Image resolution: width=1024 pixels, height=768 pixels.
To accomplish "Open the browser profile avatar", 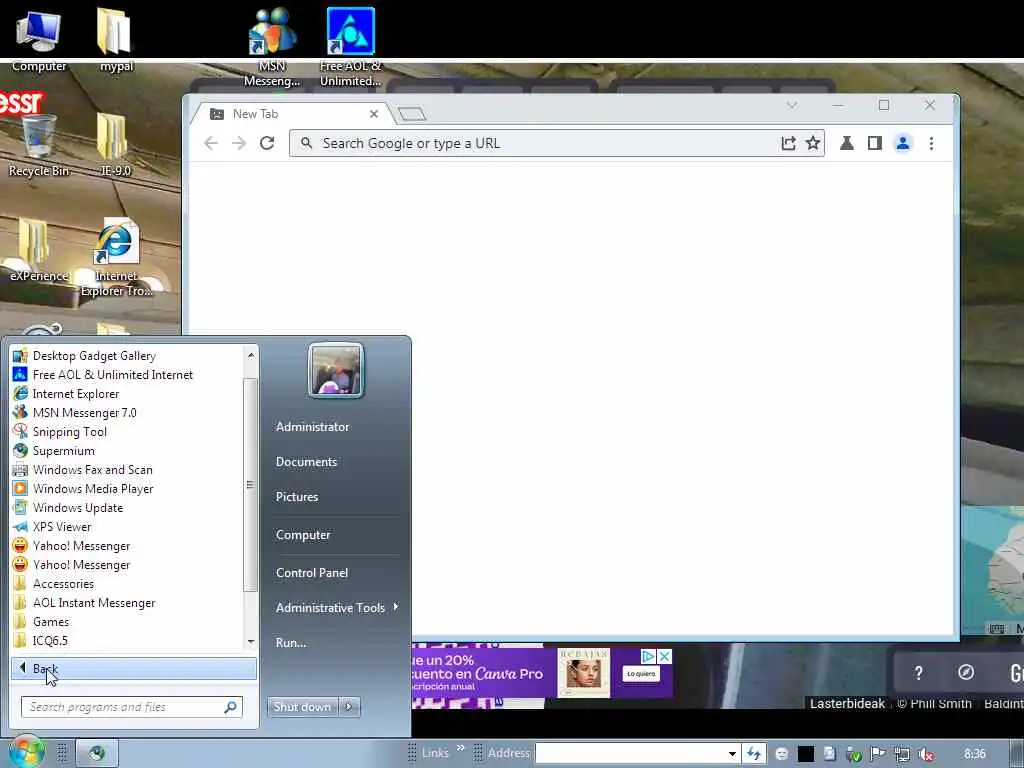I will click(903, 143).
